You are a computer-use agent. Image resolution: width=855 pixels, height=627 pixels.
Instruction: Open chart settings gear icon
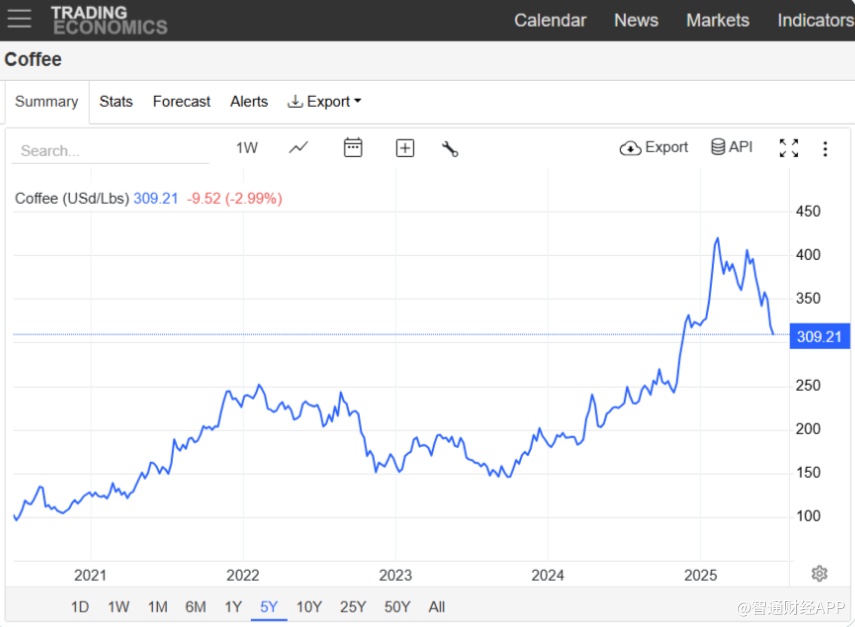pyautogui.click(x=819, y=573)
